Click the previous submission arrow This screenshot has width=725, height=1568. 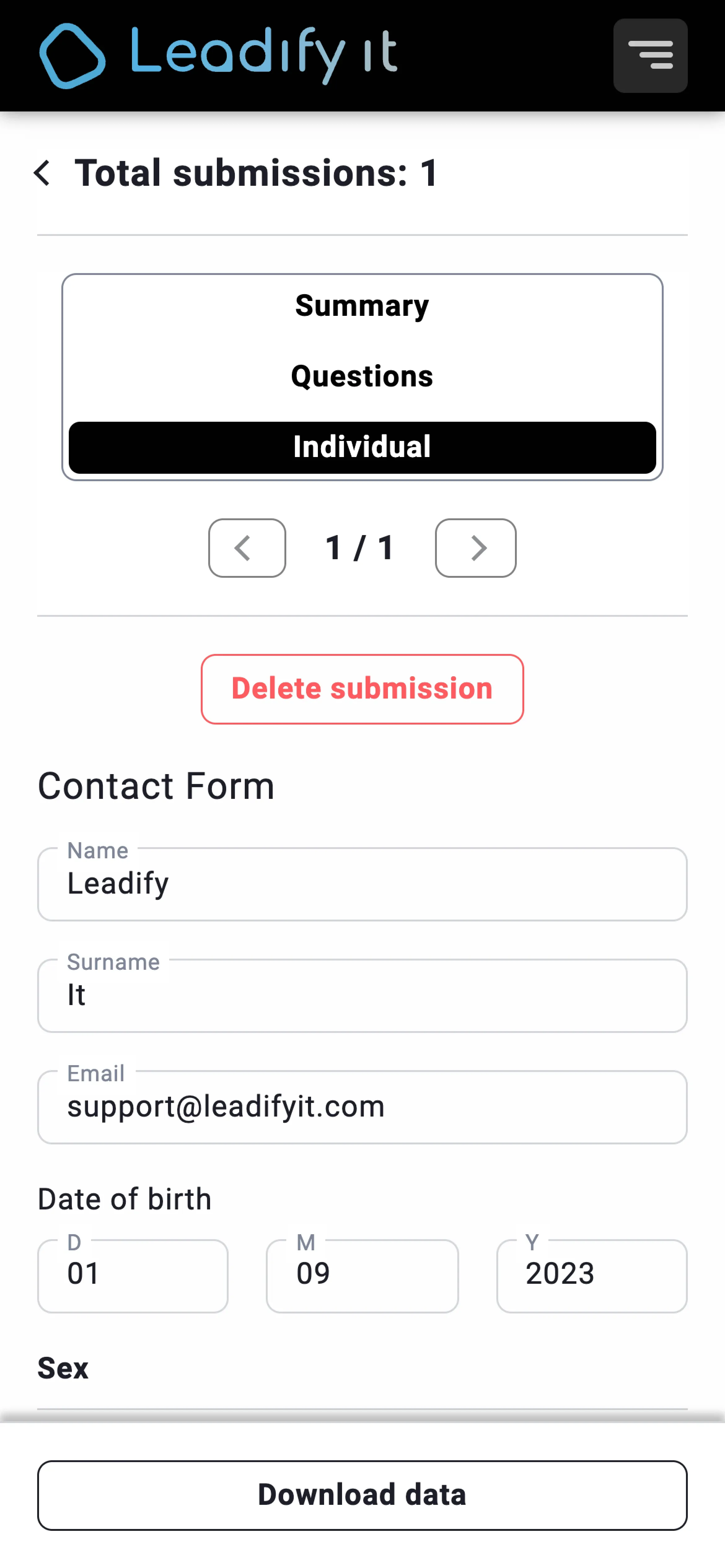coord(246,548)
